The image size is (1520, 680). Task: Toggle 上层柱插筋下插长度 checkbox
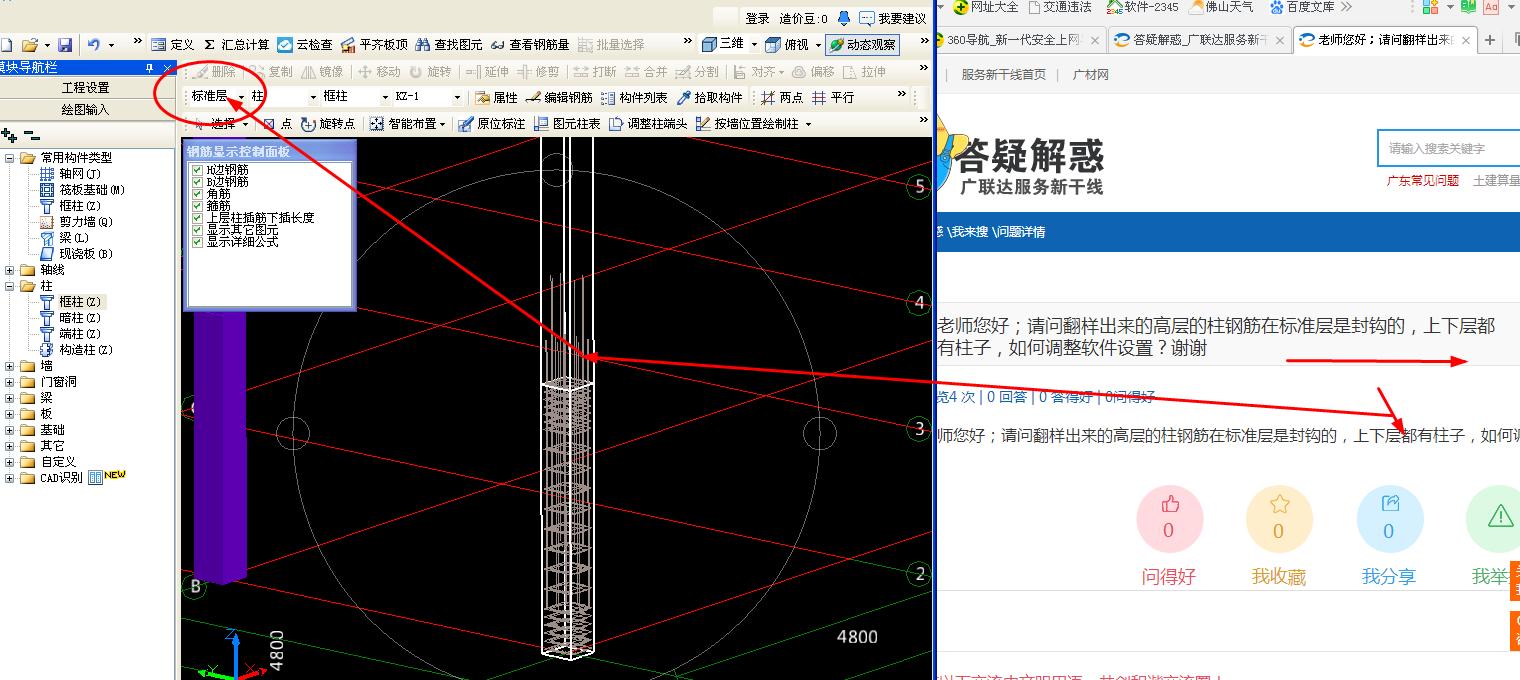197,218
